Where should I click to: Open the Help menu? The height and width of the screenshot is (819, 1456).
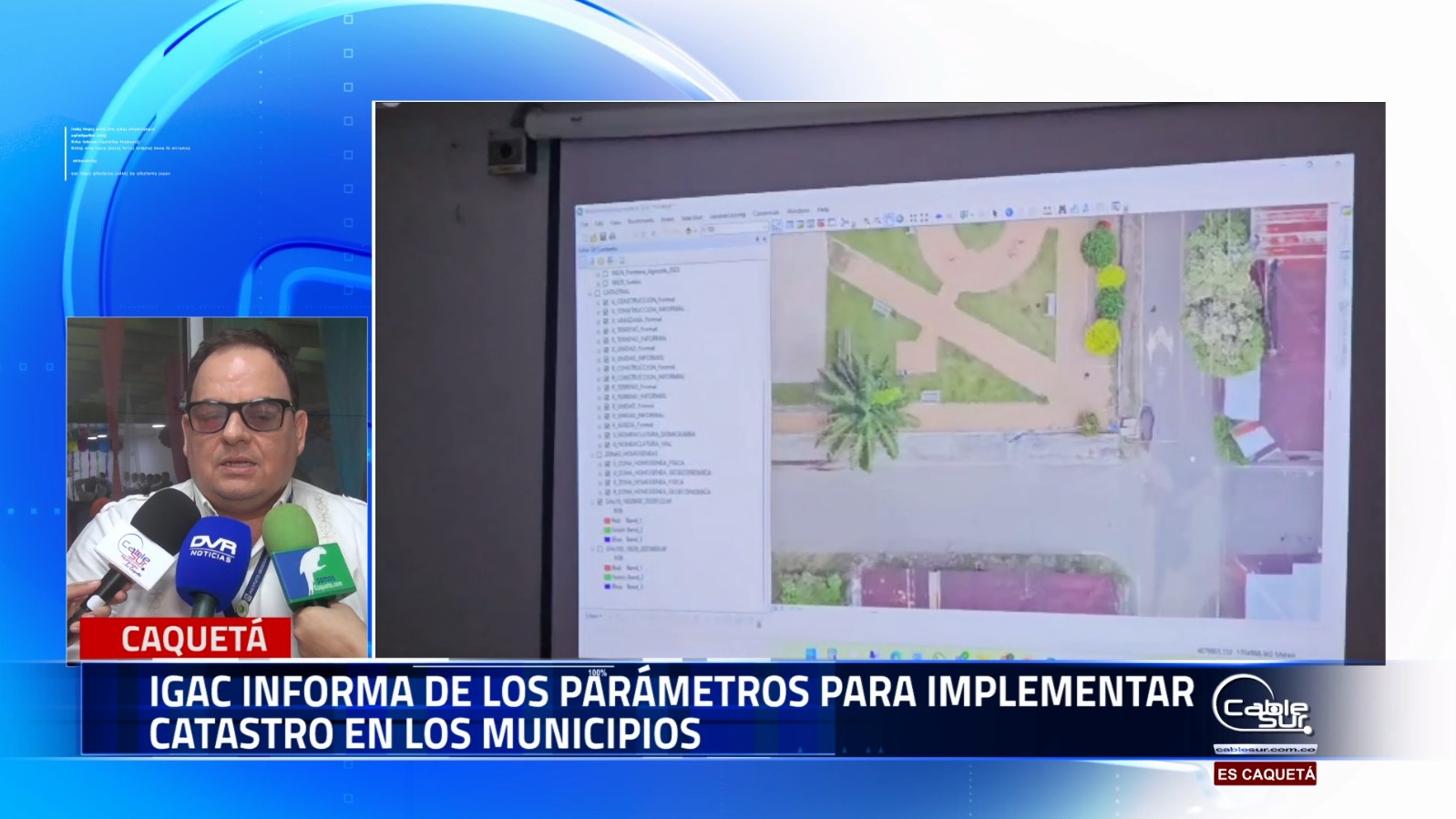(823, 210)
